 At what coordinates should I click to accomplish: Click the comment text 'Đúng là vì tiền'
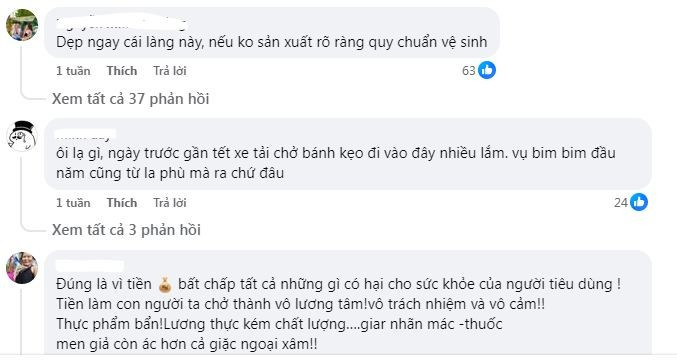pyautogui.click(x=104, y=285)
